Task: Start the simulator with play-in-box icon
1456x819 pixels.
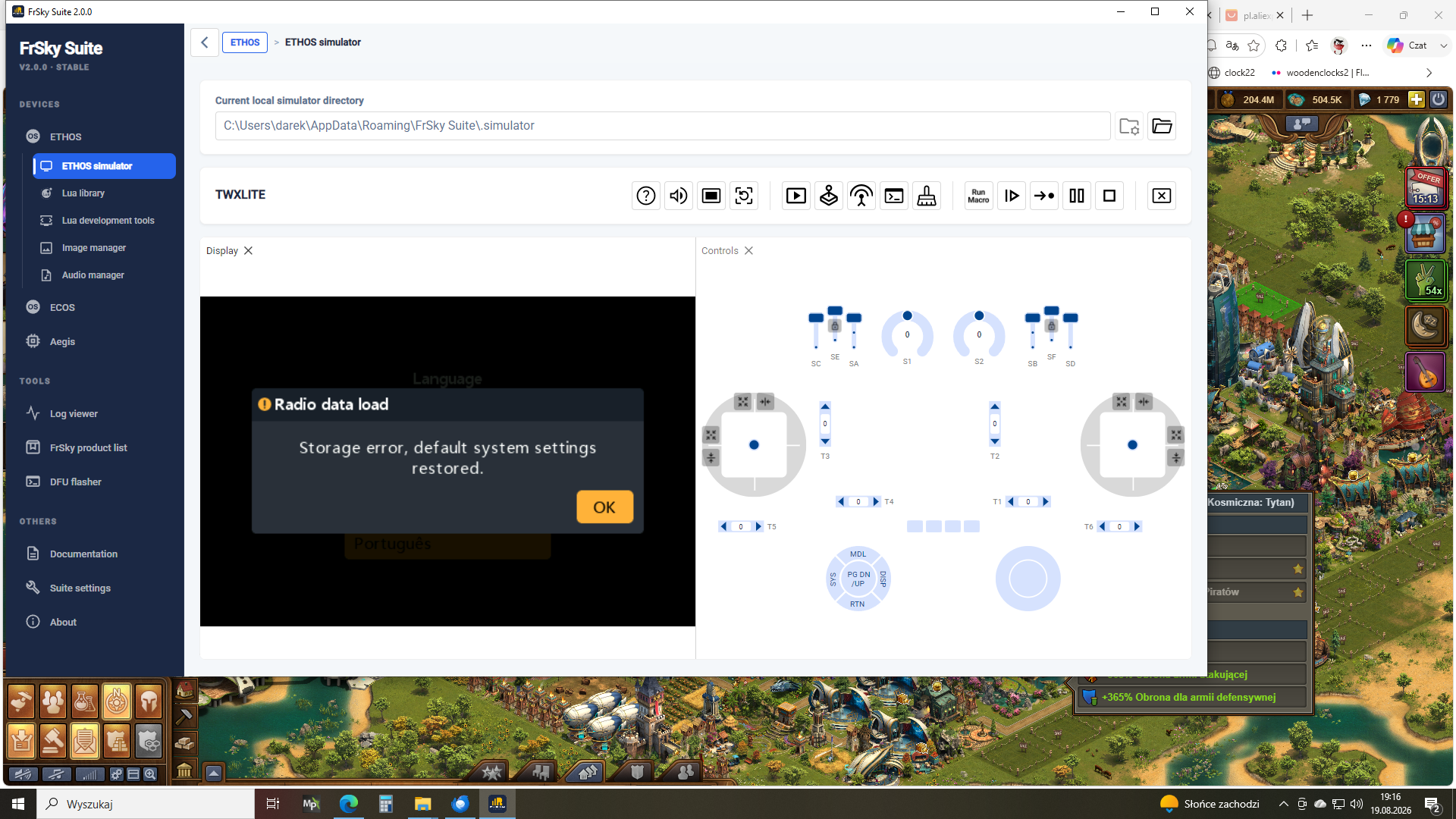Action: [796, 196]
